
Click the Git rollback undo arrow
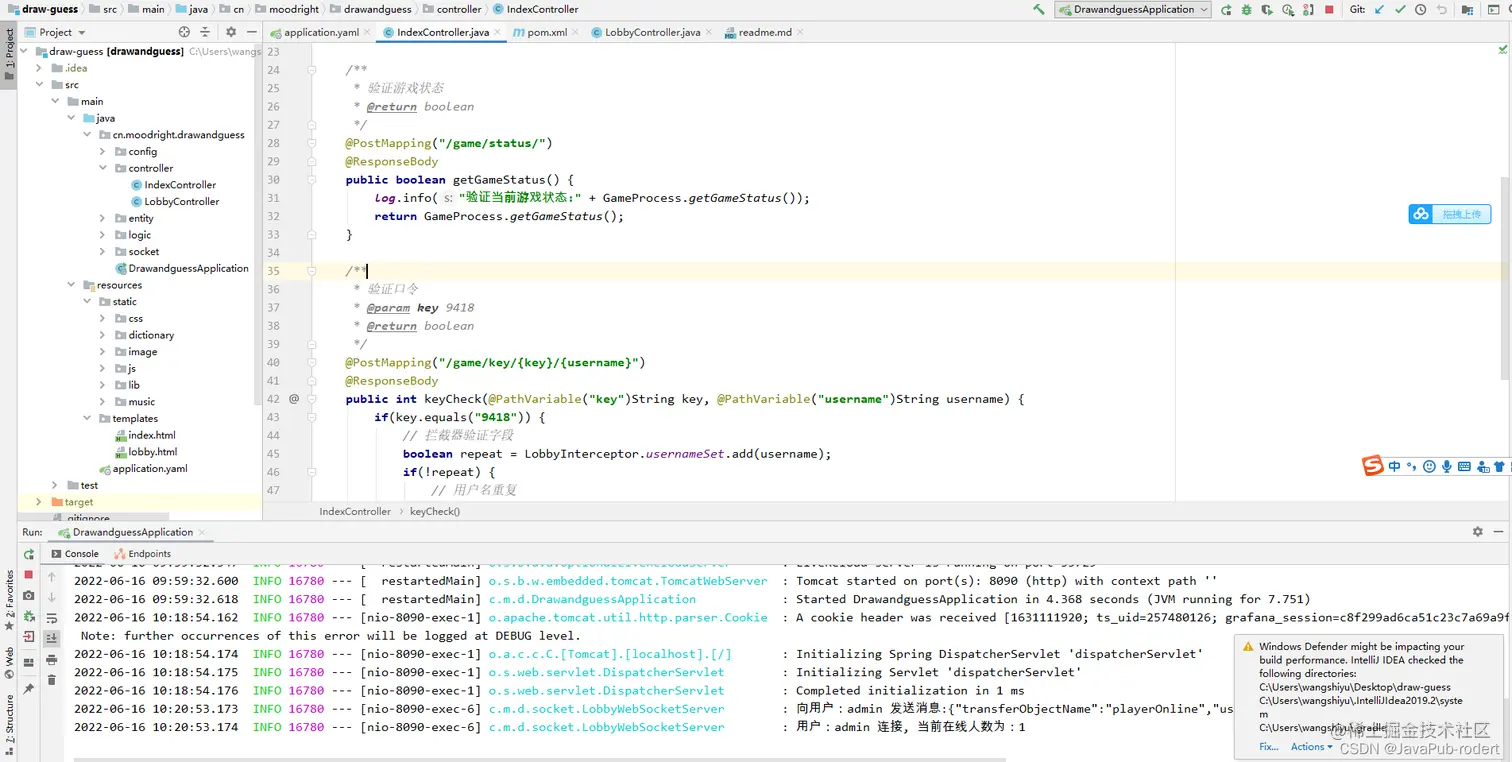[1441, 10]
